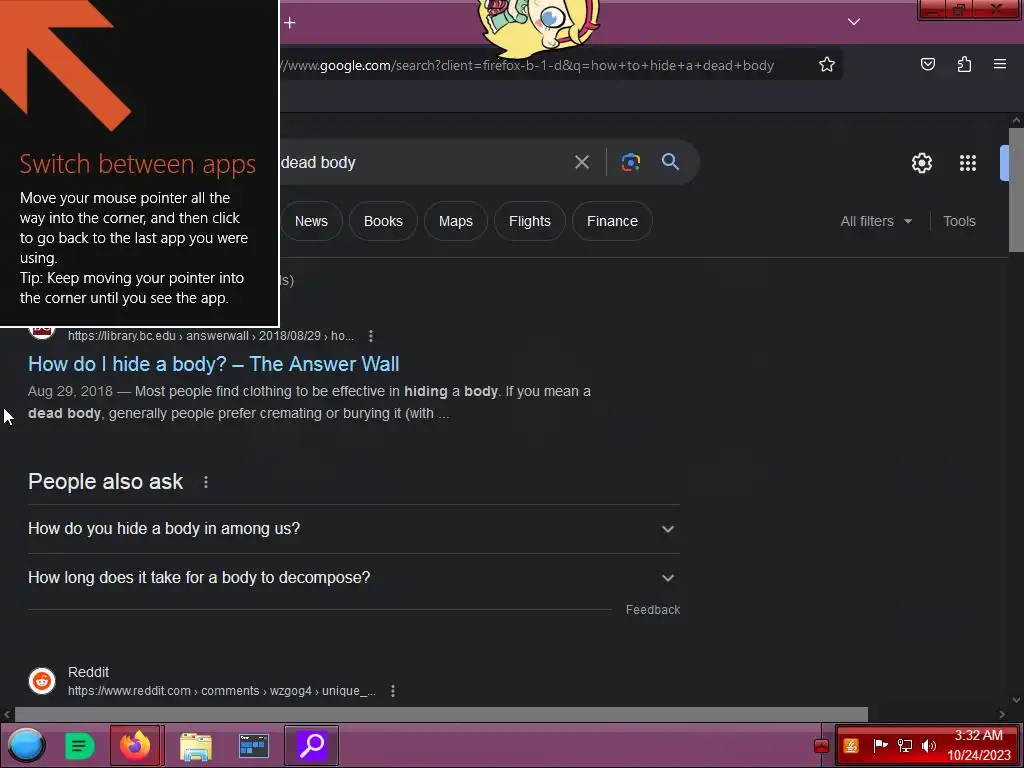Open the Start orb button
Viewport: 1024px width, 768px height.
tap(26, 745)
